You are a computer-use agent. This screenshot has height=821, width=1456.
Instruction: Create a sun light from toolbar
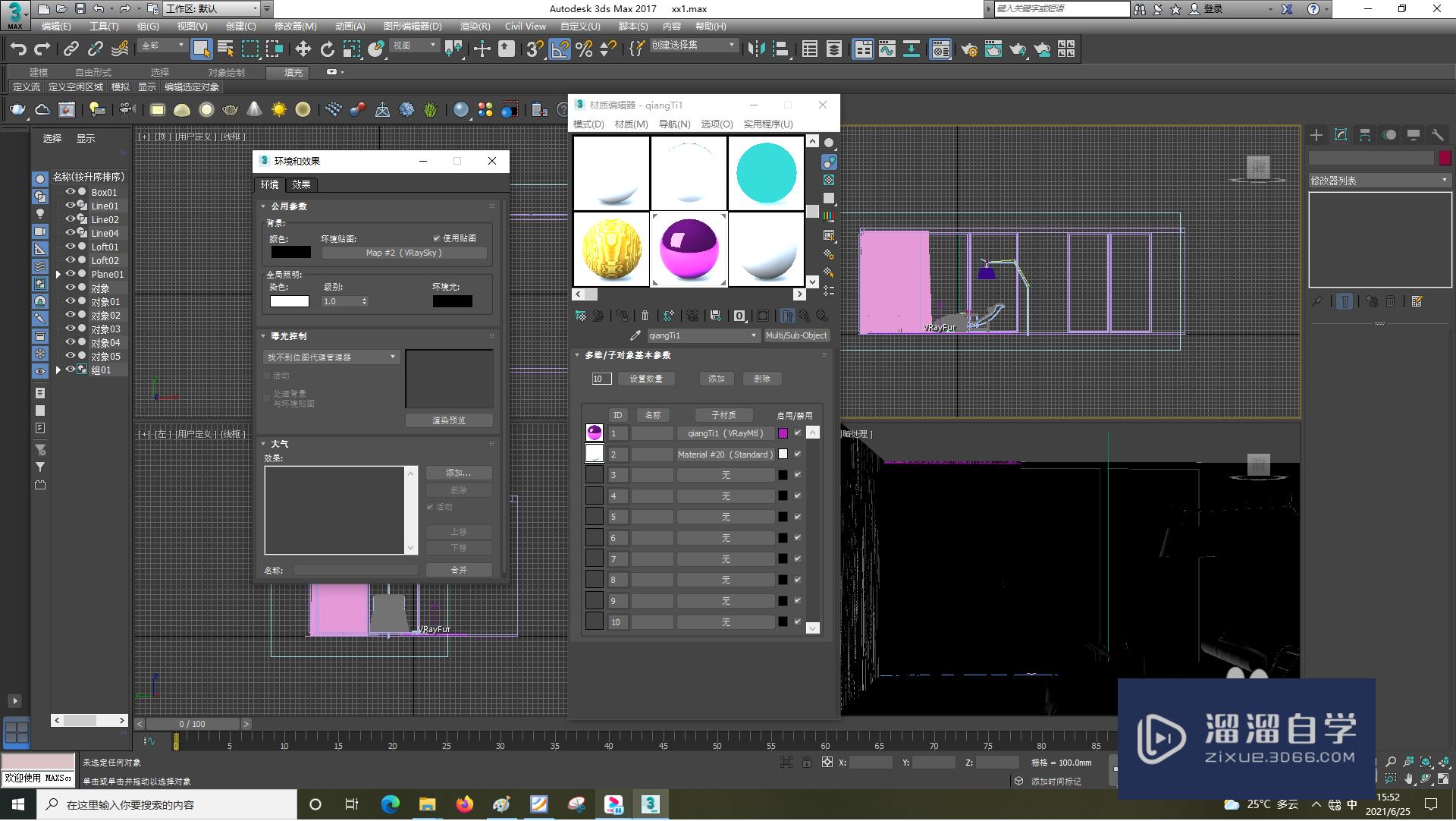[279, 110]
